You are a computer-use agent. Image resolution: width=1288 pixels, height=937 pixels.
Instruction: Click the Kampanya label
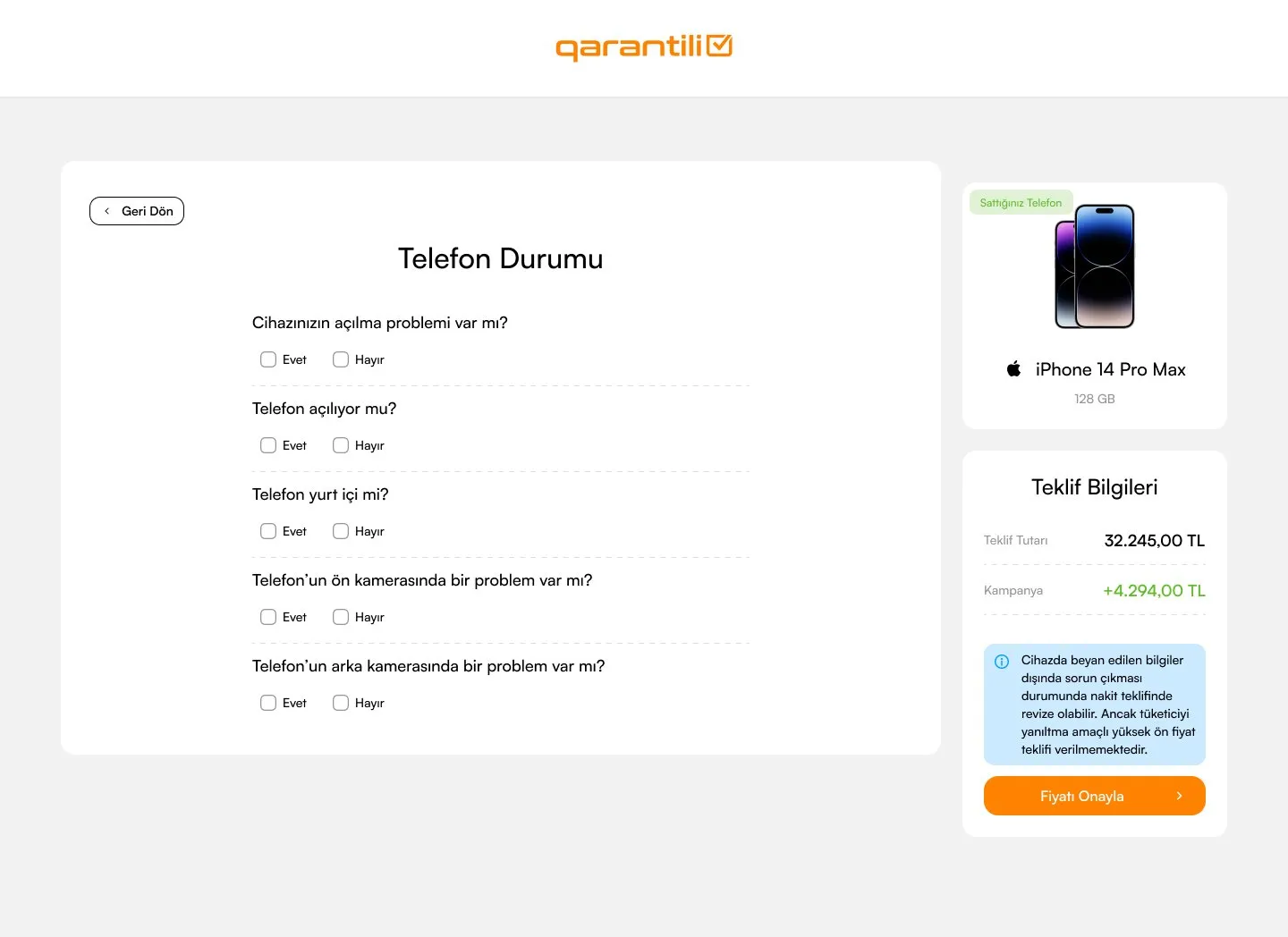[1013, 590]
